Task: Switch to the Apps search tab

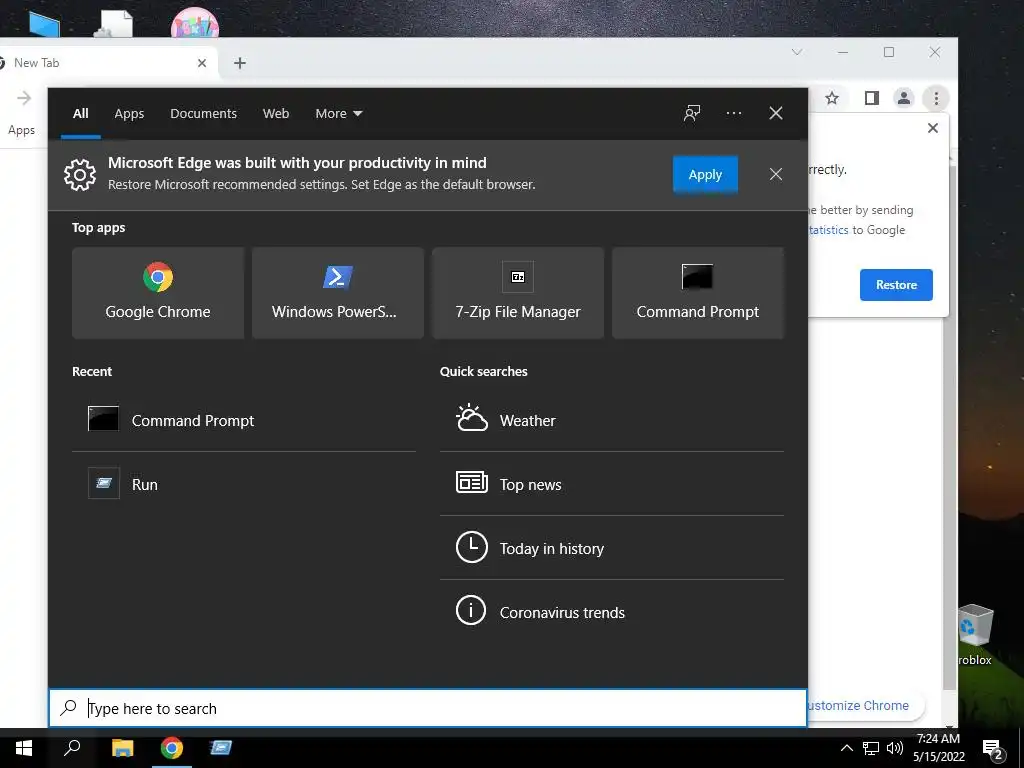Action: (129, 114)
